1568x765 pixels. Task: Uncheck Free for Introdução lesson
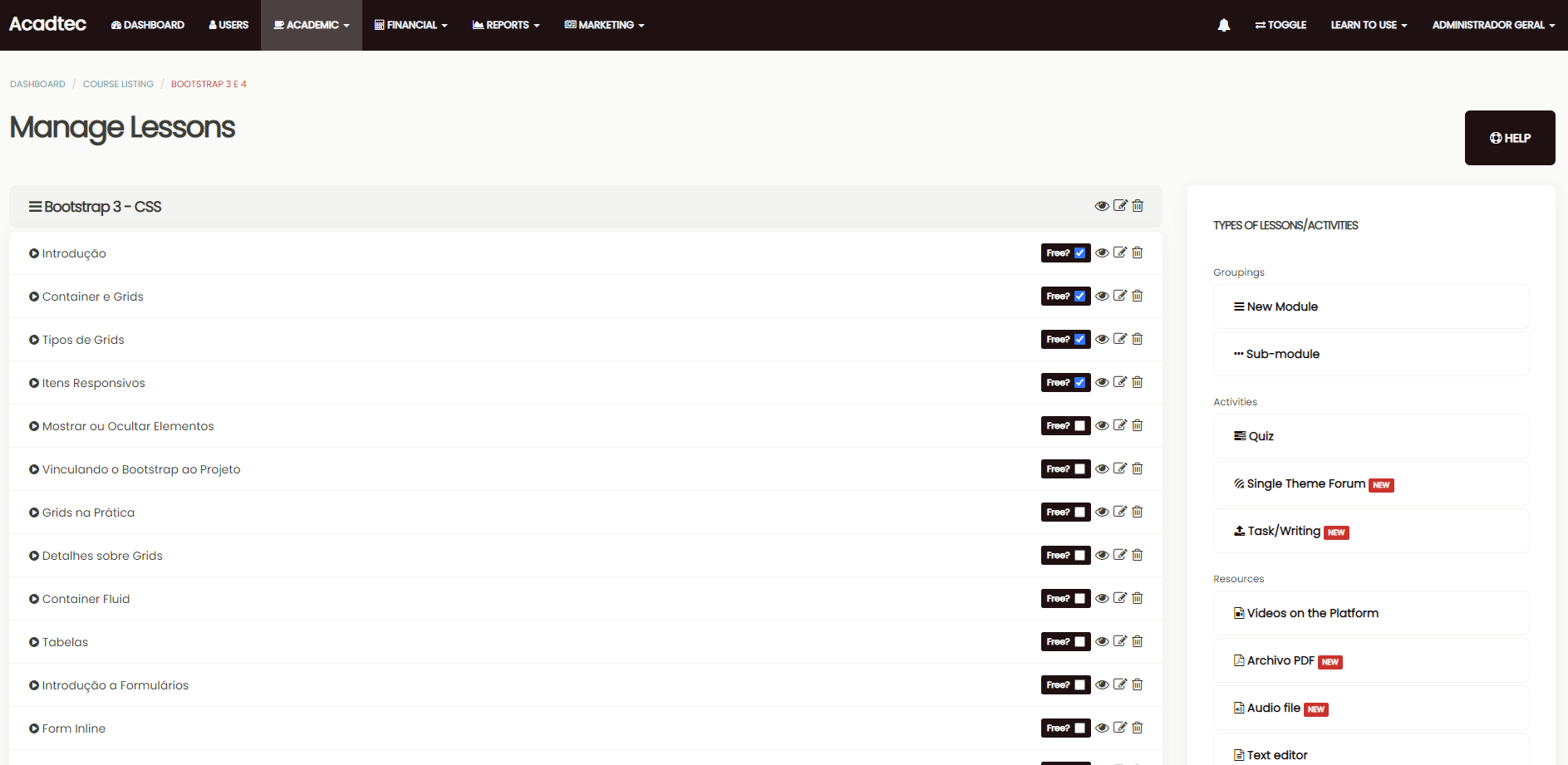click(x=1079, y=253)
